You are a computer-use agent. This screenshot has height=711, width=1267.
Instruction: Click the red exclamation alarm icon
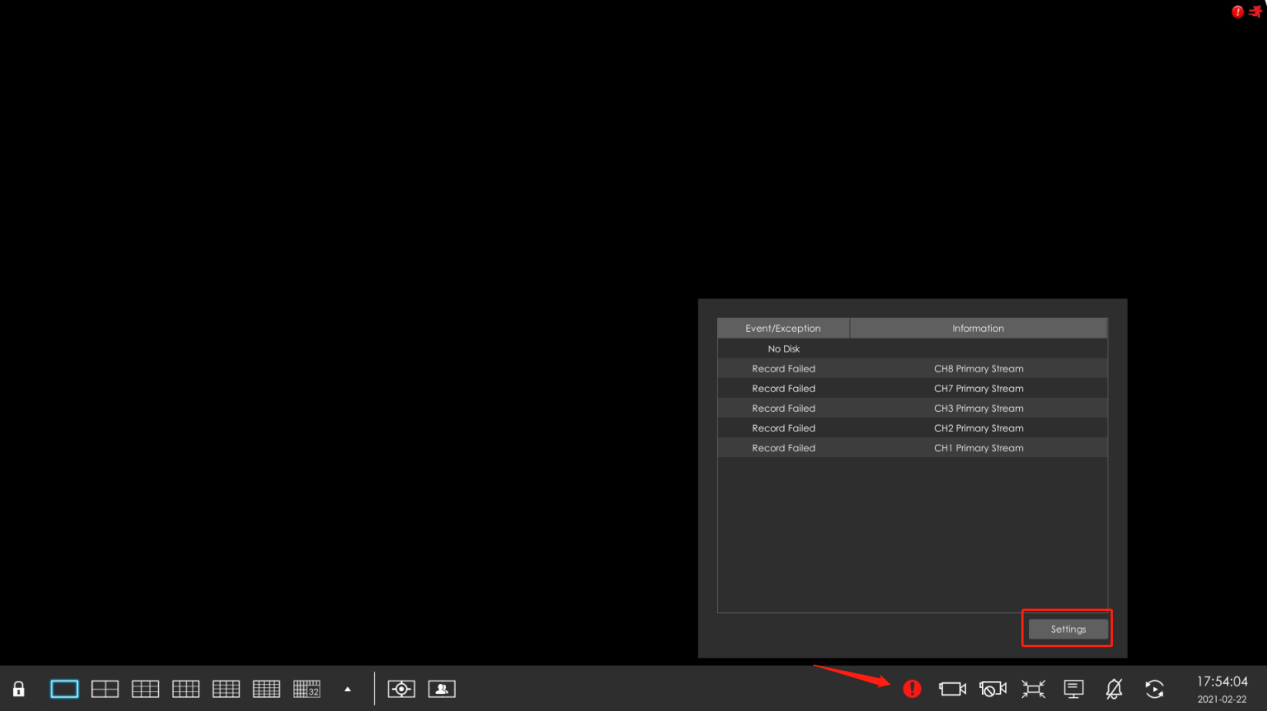[x=912, y=689]
